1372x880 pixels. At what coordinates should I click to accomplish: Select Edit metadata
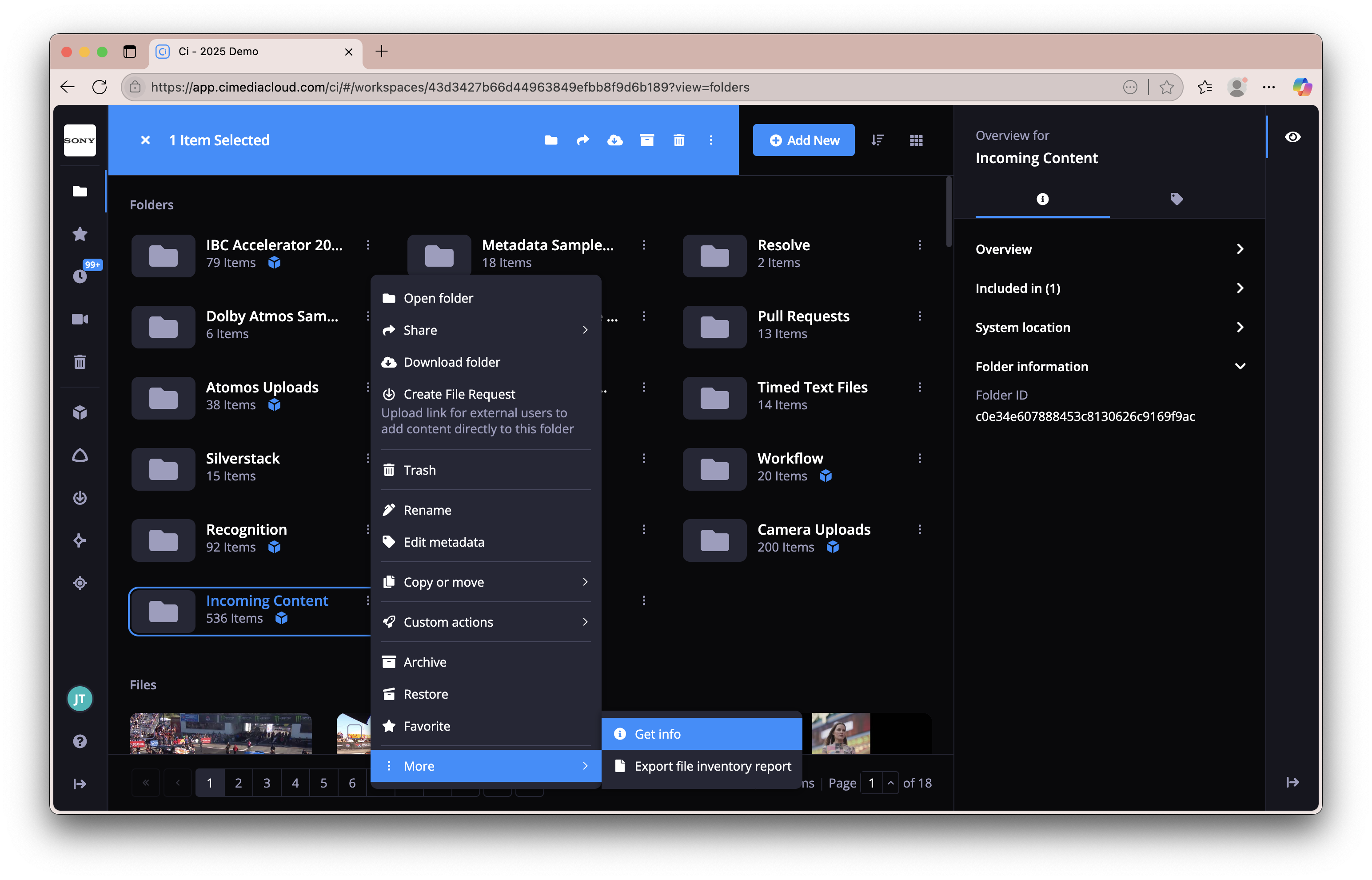pos(486,542)
